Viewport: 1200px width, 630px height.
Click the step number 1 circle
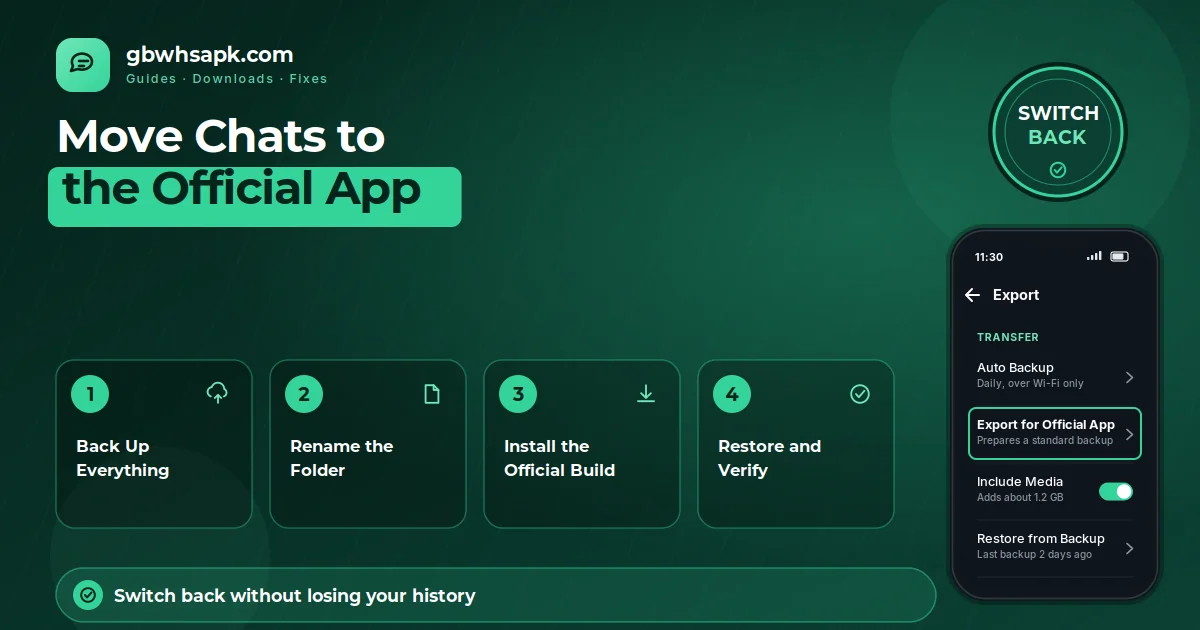coord(90,394)
